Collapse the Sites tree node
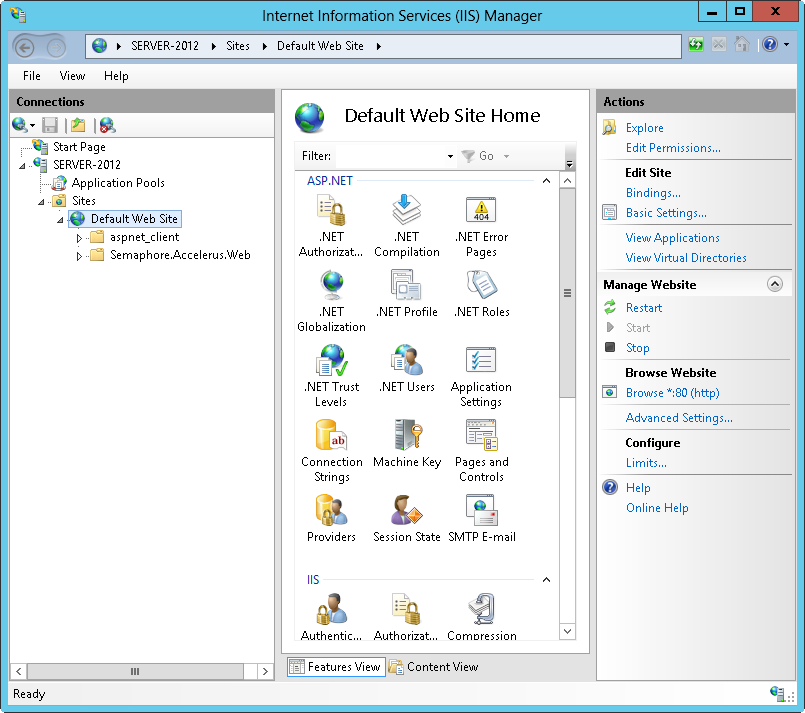This screenshot has height=713, width=805. tap(41, 202)
